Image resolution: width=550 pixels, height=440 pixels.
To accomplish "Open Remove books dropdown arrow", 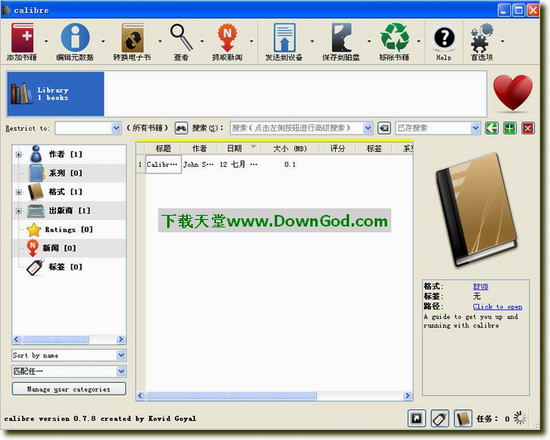I will coord(419,41).
